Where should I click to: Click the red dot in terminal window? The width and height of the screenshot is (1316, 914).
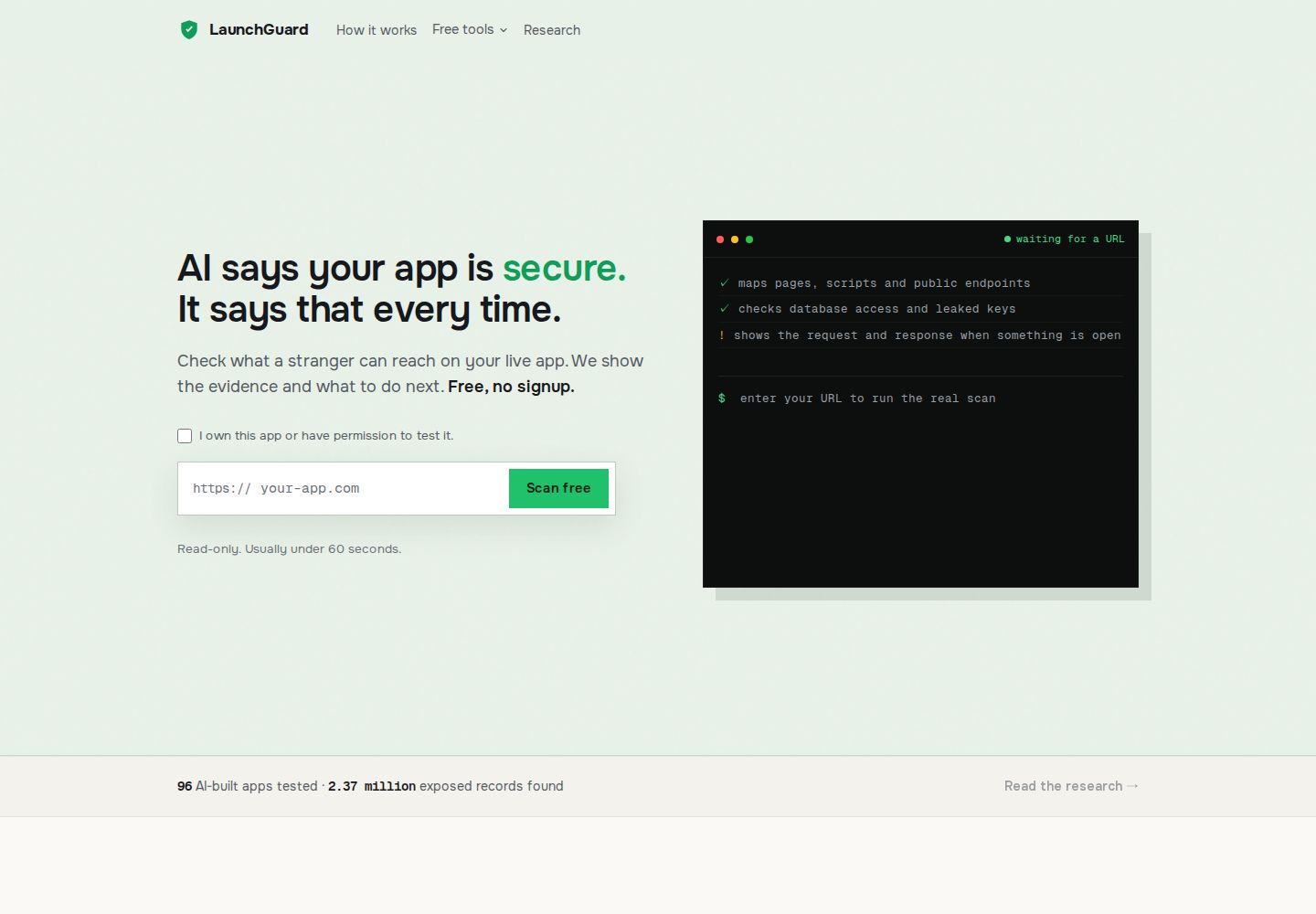tap(720, 239)
